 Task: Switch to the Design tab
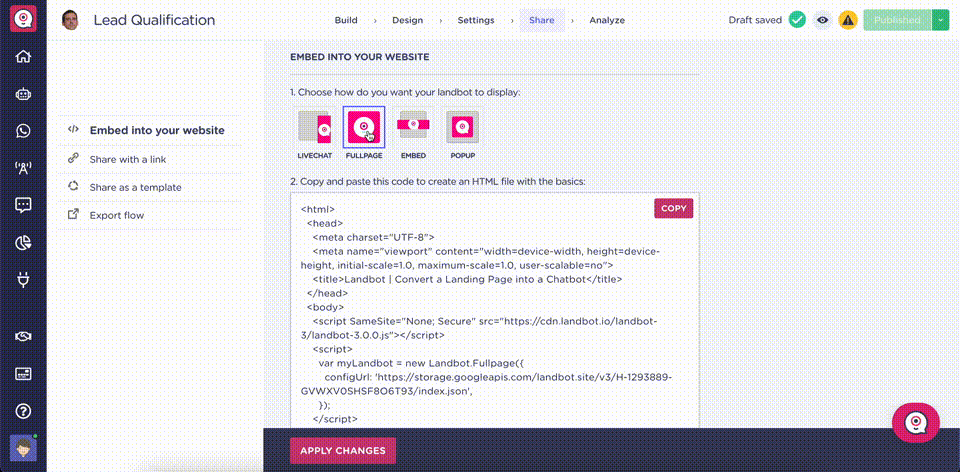pos(408,20)
